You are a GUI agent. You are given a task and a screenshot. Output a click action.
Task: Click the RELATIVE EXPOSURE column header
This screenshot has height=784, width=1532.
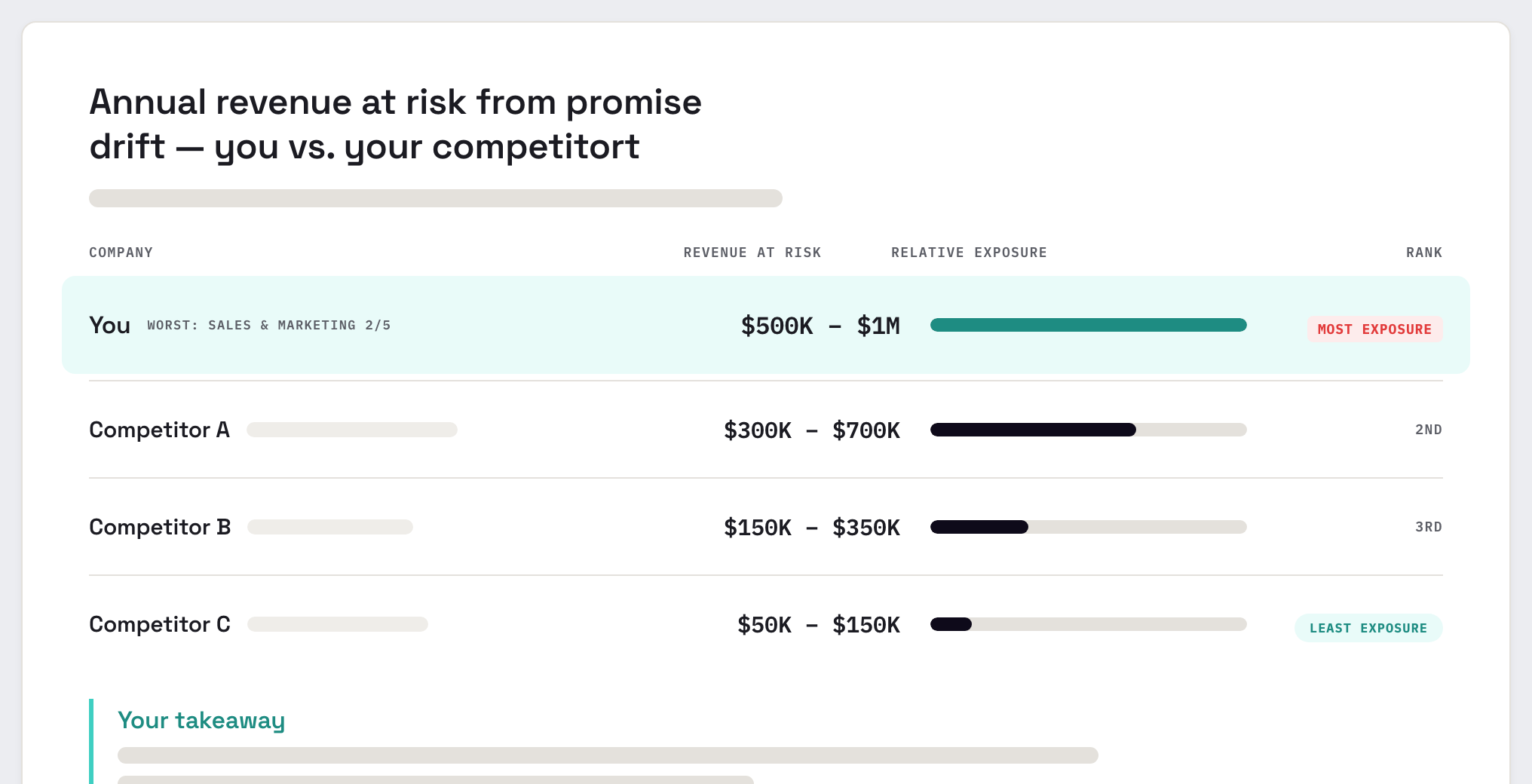(x=969, y=253)
